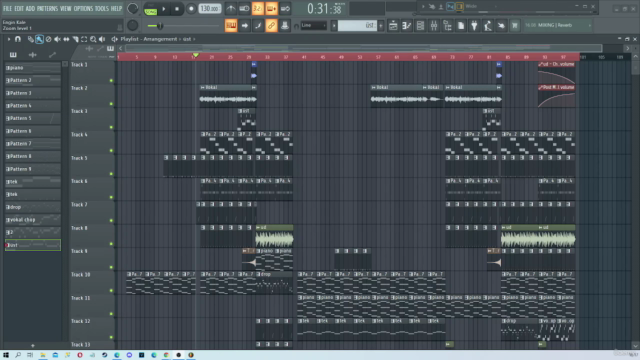Open the Playlist options menu arrow
This screenshot has height=360, width=640.
[8, 39]
